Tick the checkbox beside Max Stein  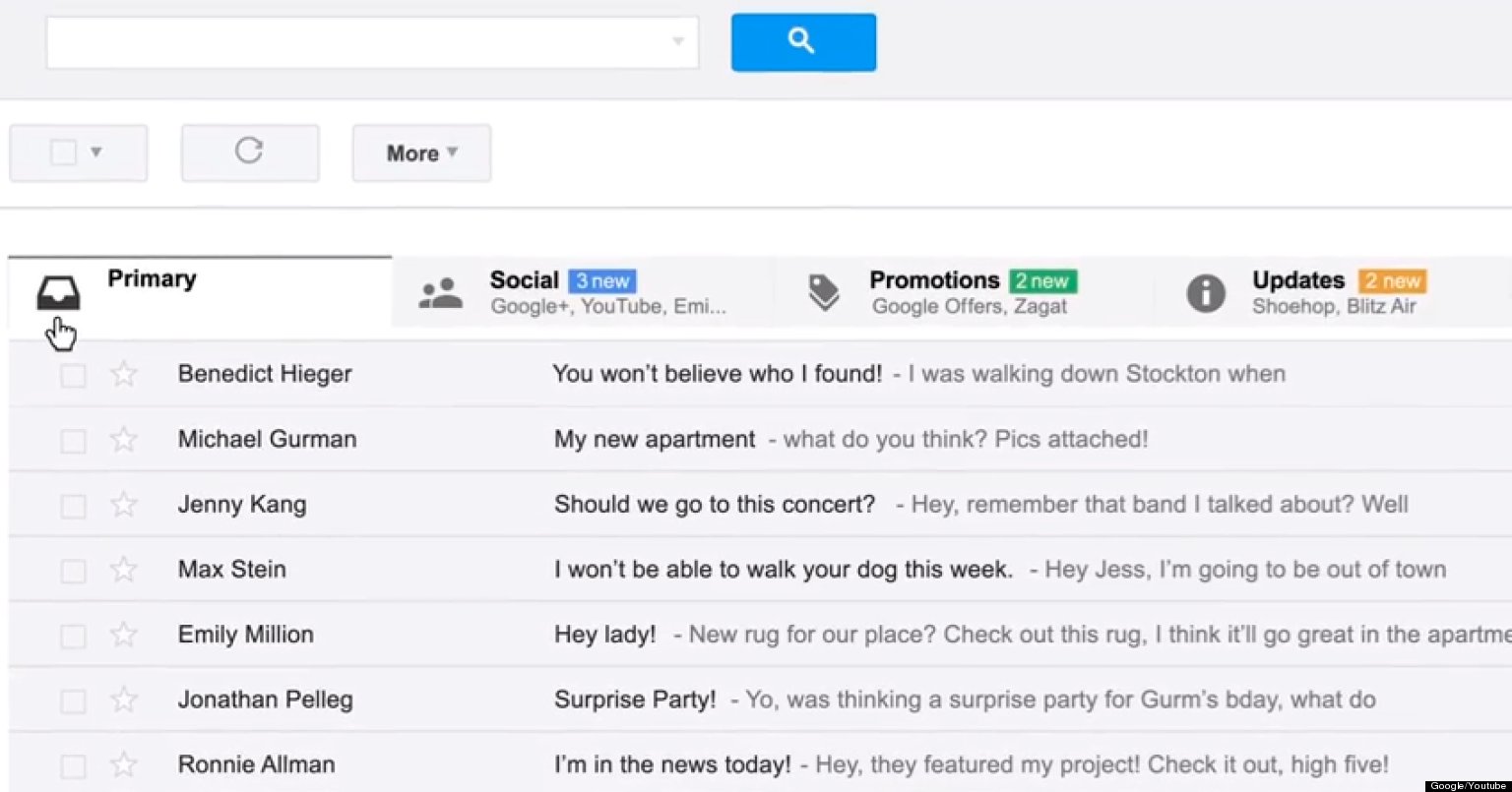click(73, 571)
